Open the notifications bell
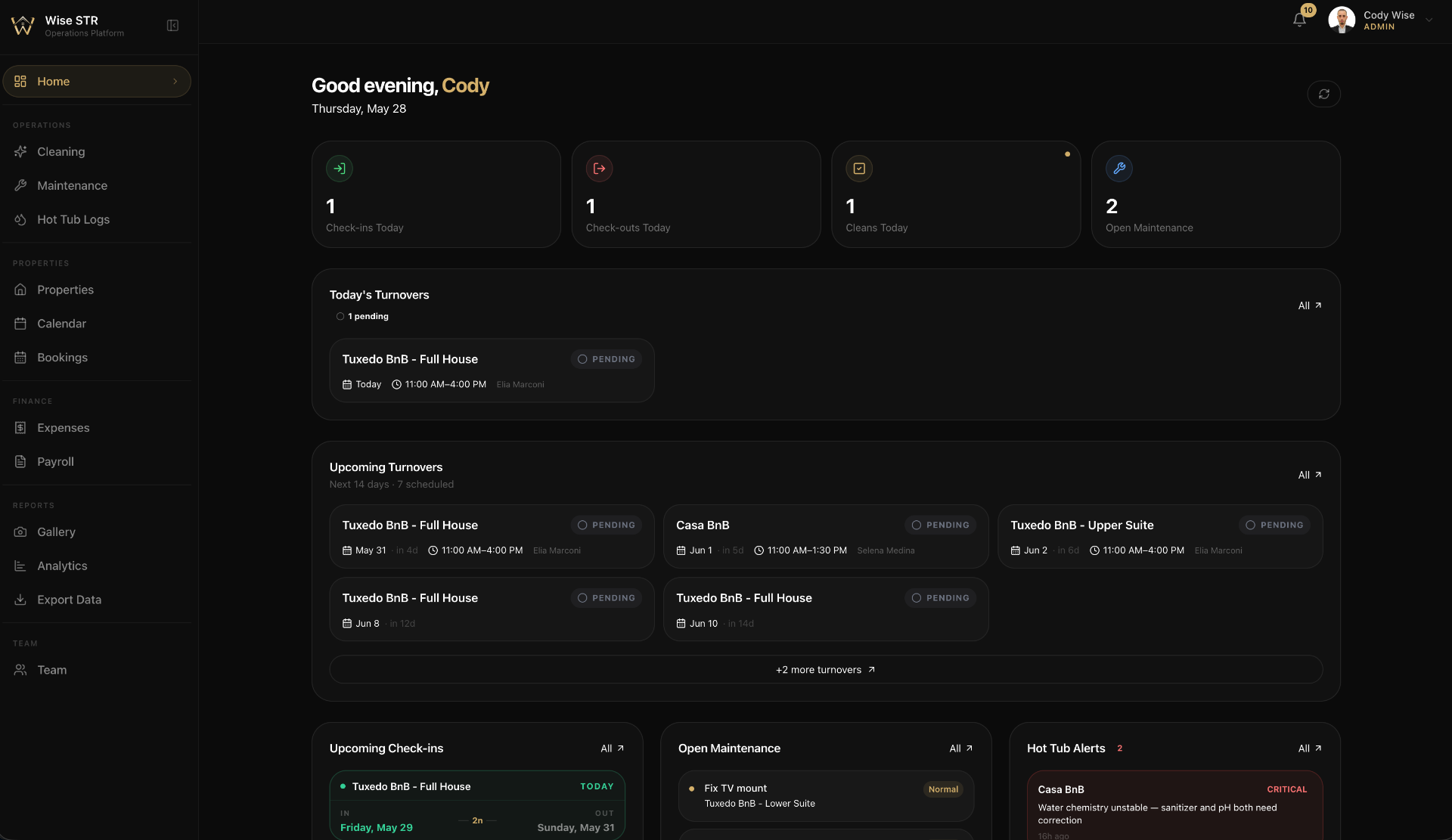Image resolution: width=1452 pixels, height=840 pixels. pyautogui.click(x=1299, y=20)
